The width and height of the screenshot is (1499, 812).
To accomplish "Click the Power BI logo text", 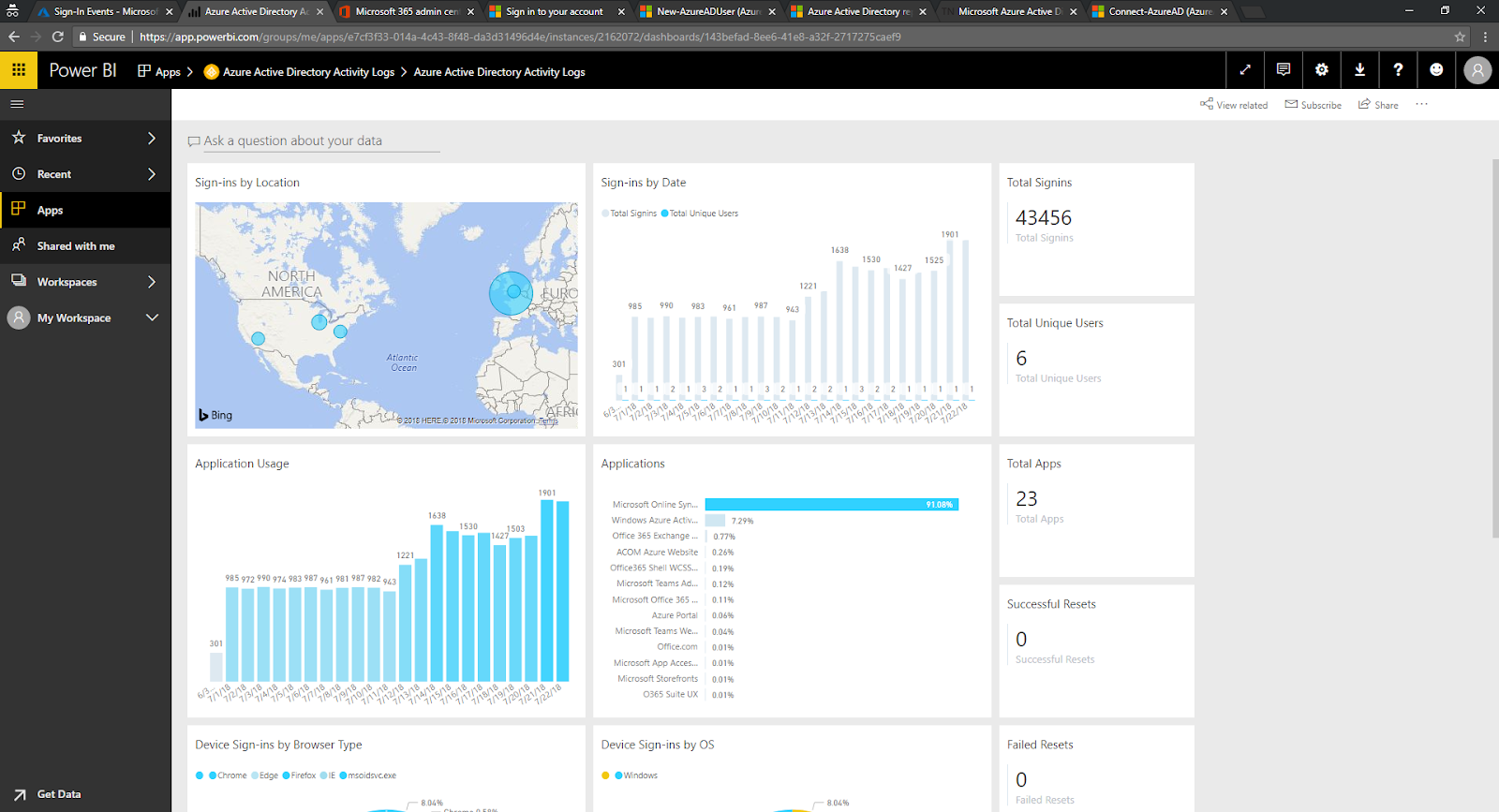I will [82, 71].
